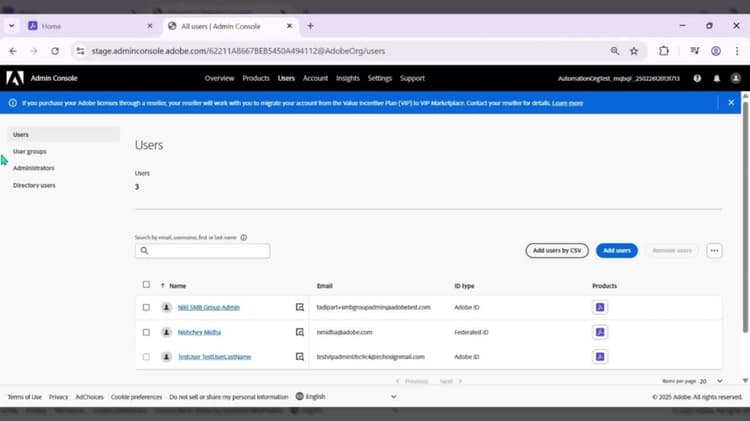Open TestUser TestUserLastName user link

pyautogui.click(x=214, y=356)
